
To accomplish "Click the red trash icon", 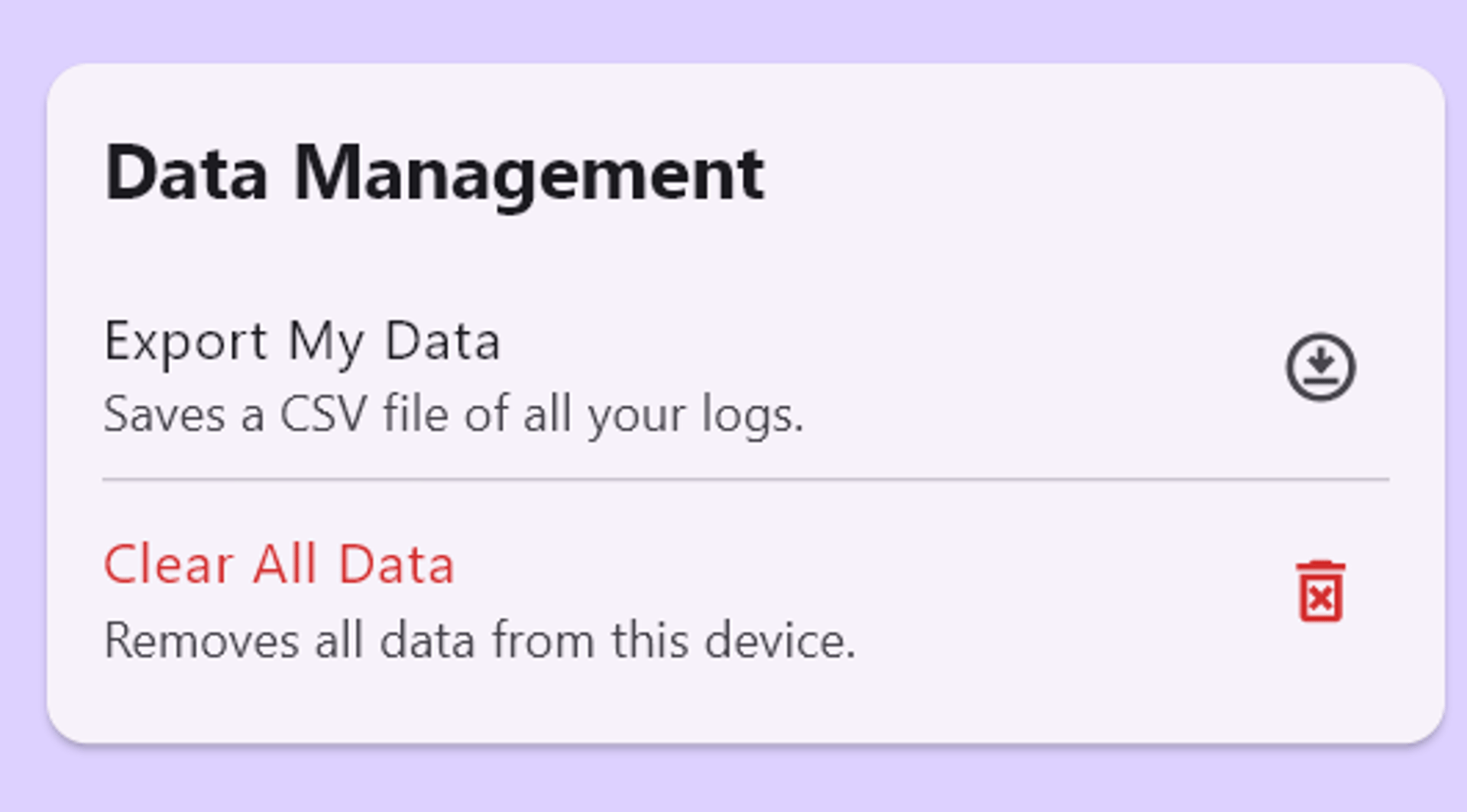I will click(1320, 592).
